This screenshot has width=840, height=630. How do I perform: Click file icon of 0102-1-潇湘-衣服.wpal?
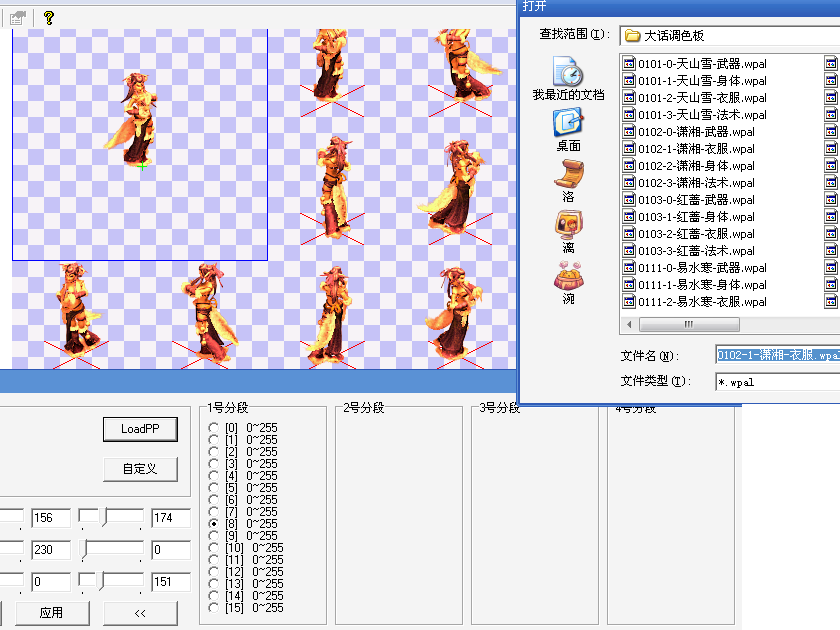tap(629, 148)
